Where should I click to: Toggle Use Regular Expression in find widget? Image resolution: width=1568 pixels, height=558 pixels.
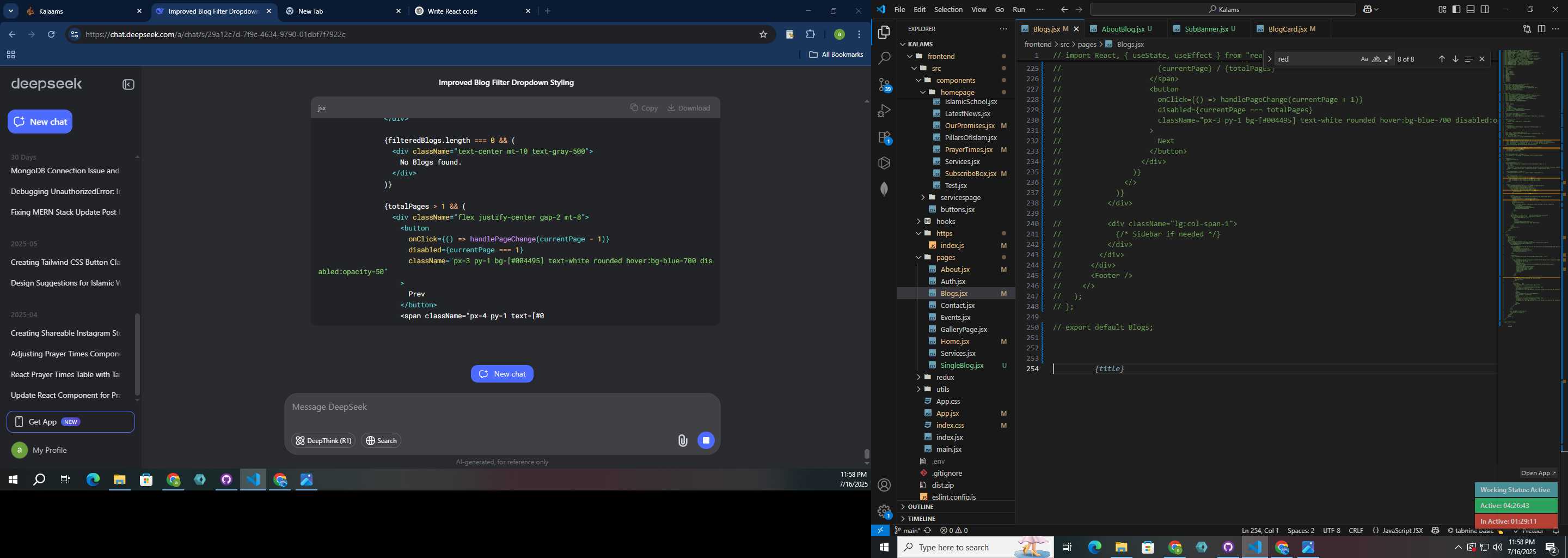pos(1388,59)
